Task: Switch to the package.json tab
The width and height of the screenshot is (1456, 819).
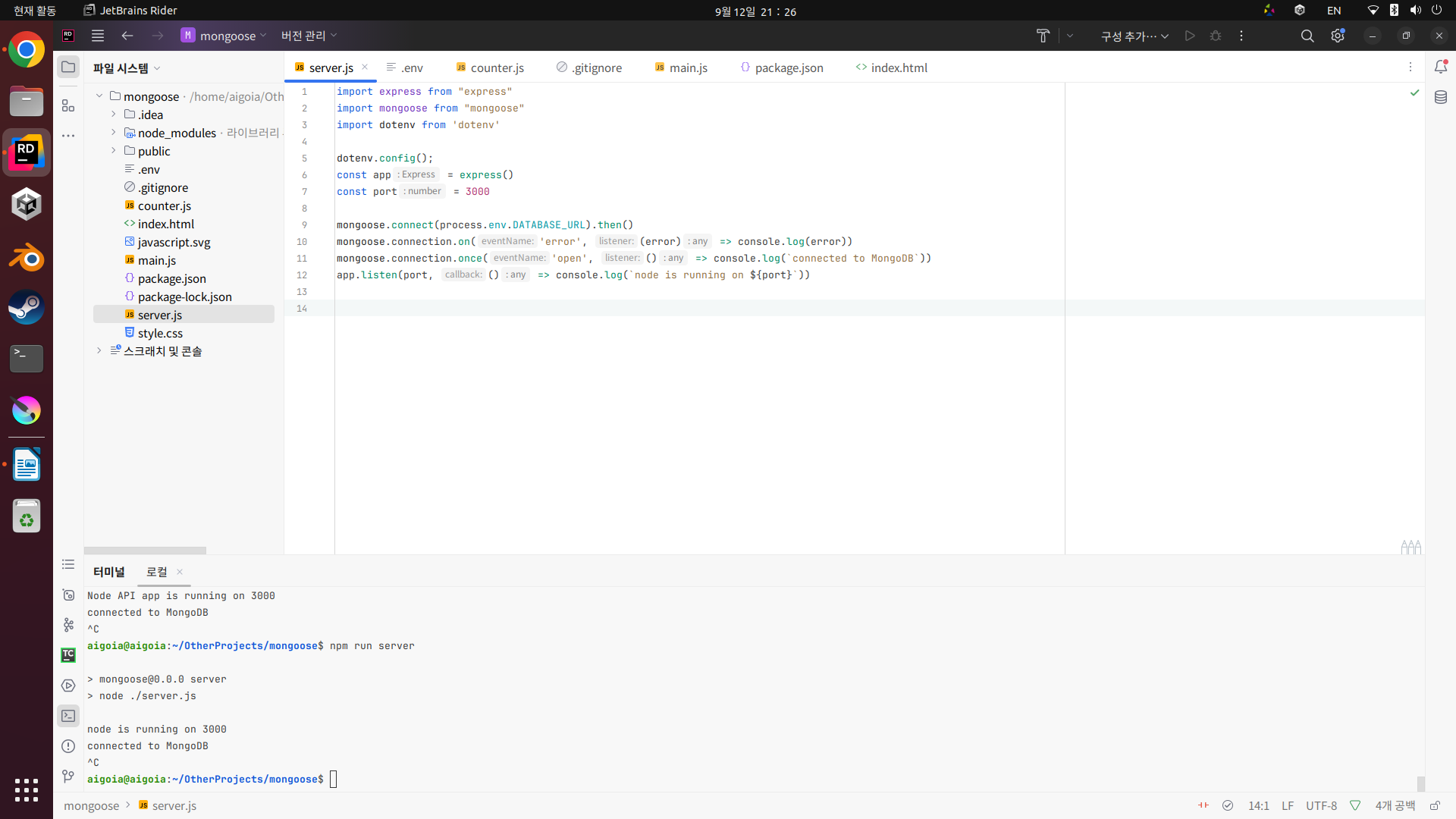Action: point(782,67)
